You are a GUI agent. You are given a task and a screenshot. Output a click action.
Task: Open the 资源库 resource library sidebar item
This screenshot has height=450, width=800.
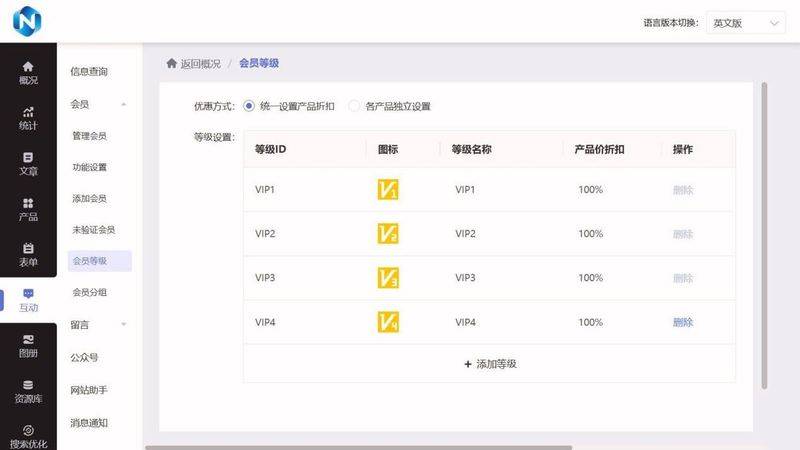point(28,391)
